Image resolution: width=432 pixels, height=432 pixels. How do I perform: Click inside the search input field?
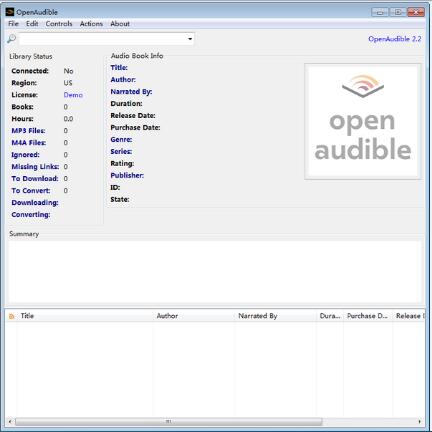(x=103, y=39)
